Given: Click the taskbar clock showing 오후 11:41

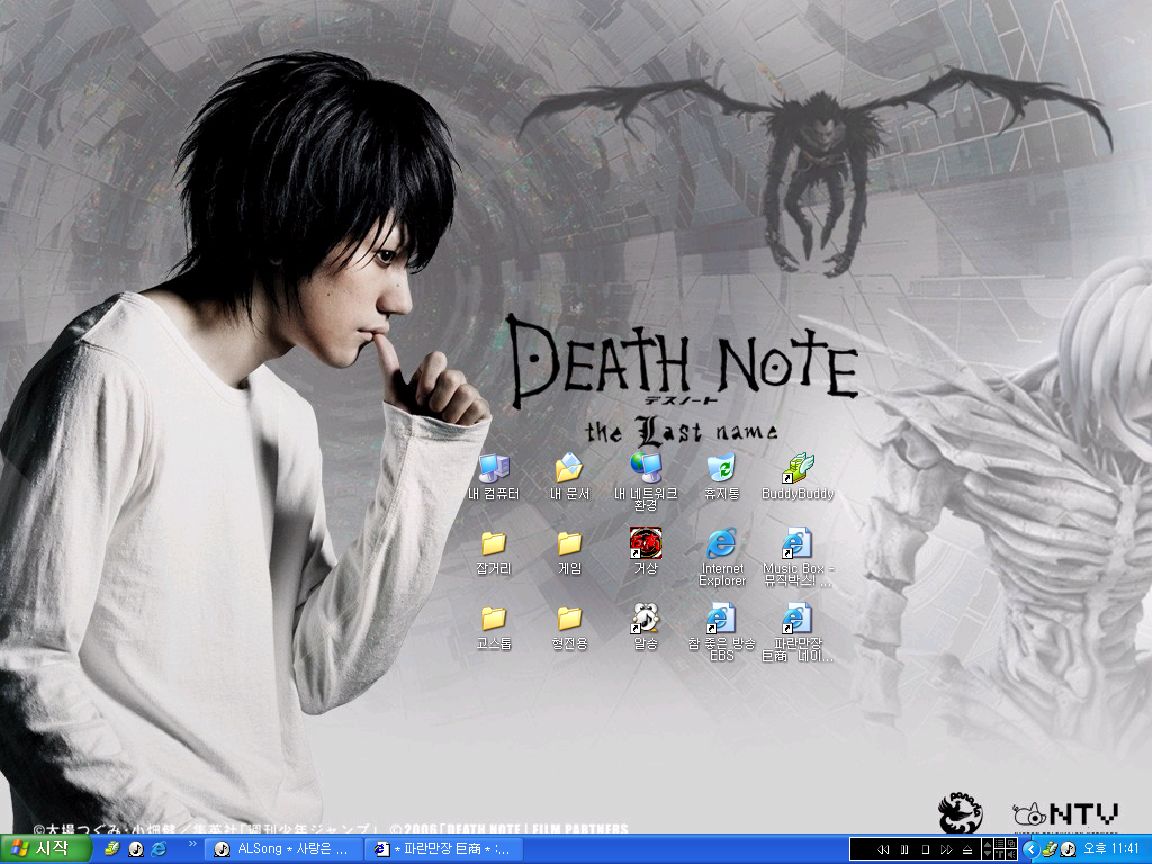Looking at the screenshot, I should tap(1111, 849).
